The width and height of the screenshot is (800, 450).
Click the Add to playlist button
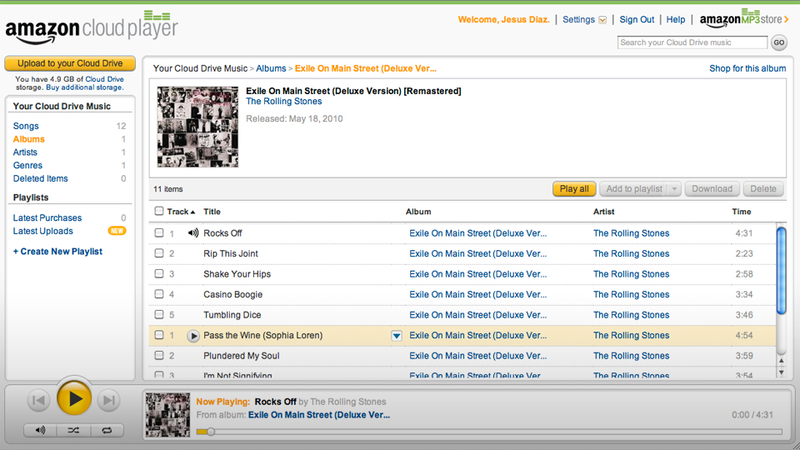click(634, 189)
